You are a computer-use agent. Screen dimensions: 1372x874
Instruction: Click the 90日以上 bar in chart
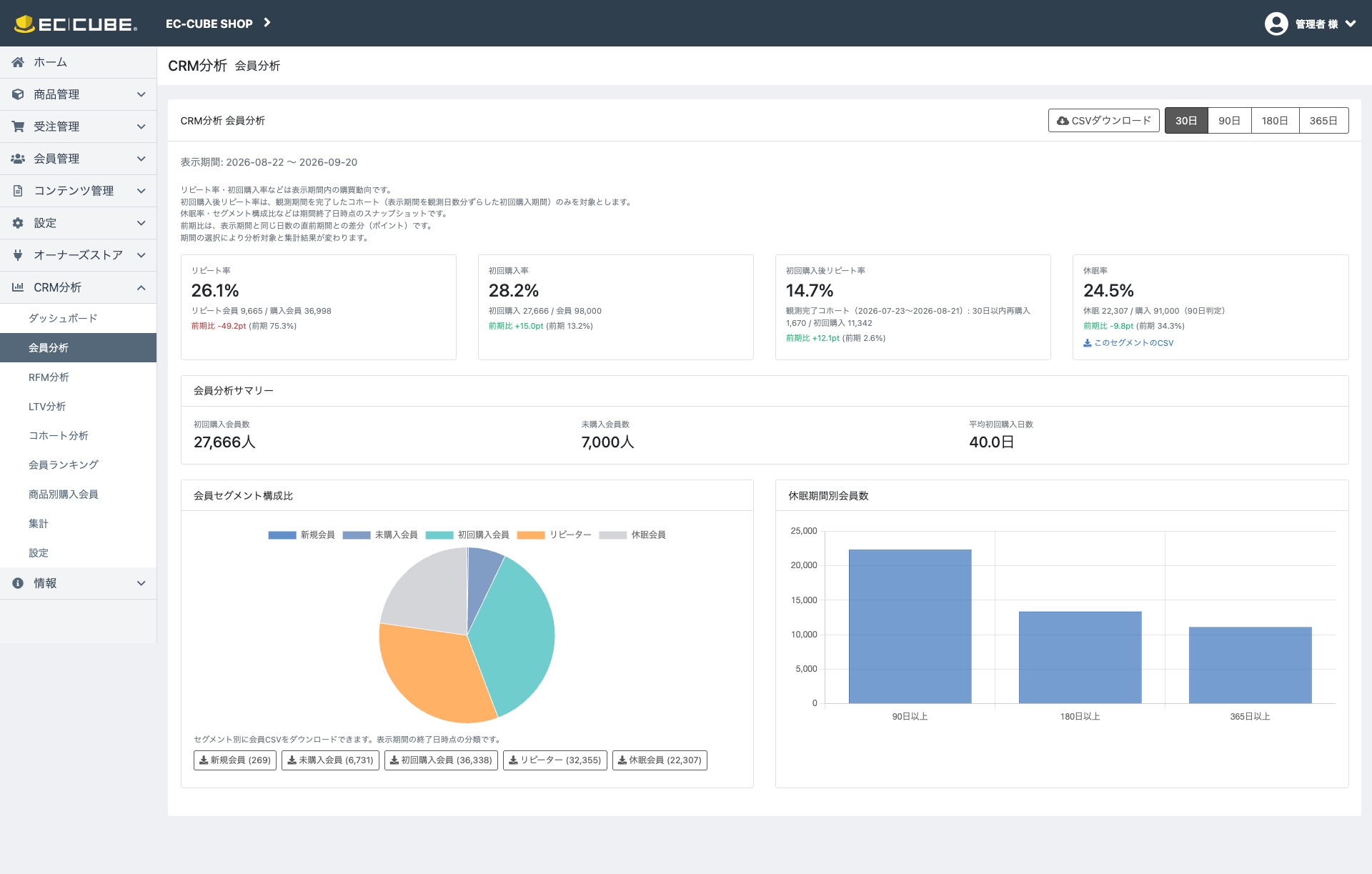(x=910, y=626)
